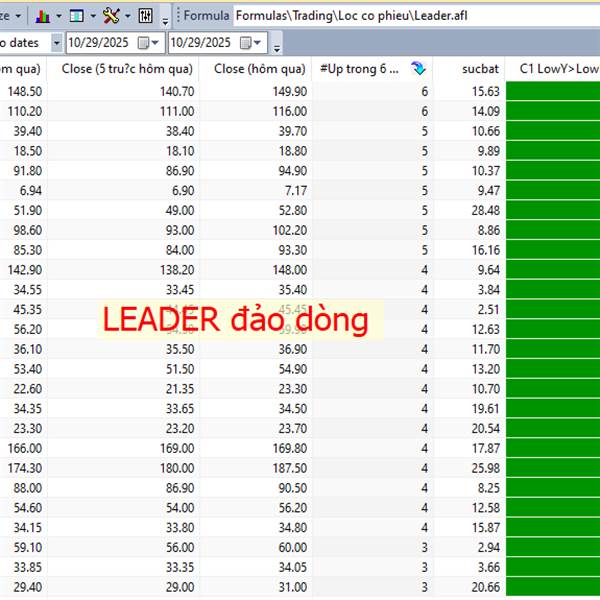Select cell with value 60.00
Image resolution: width=600 pixels, height=600 pixels.
point(255,548)
